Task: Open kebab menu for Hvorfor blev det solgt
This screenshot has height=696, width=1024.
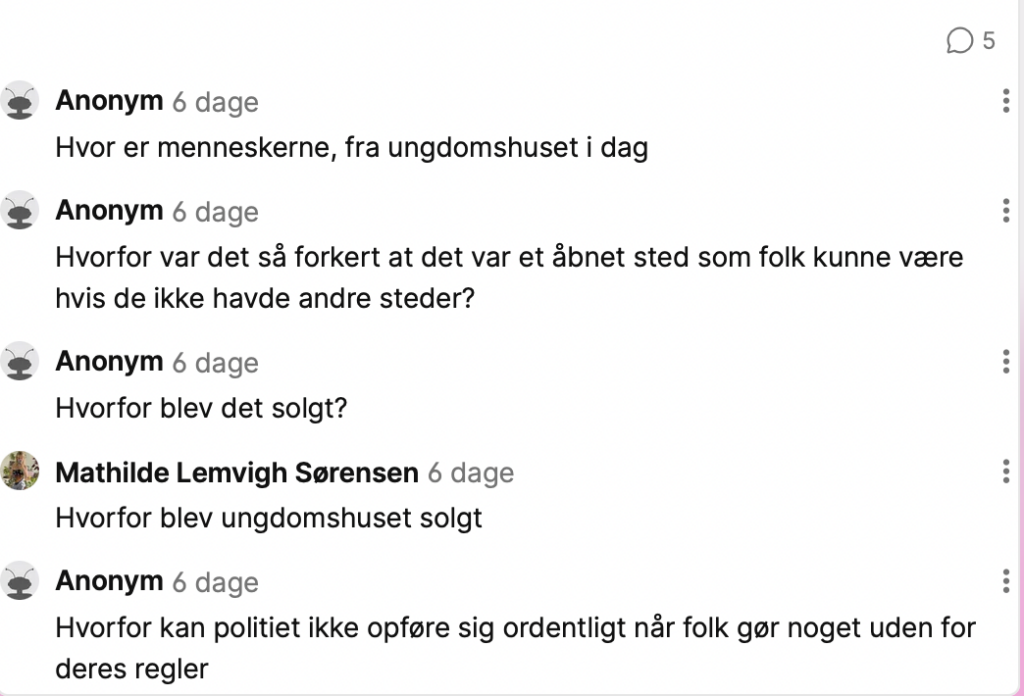Action: [1006, 362]
